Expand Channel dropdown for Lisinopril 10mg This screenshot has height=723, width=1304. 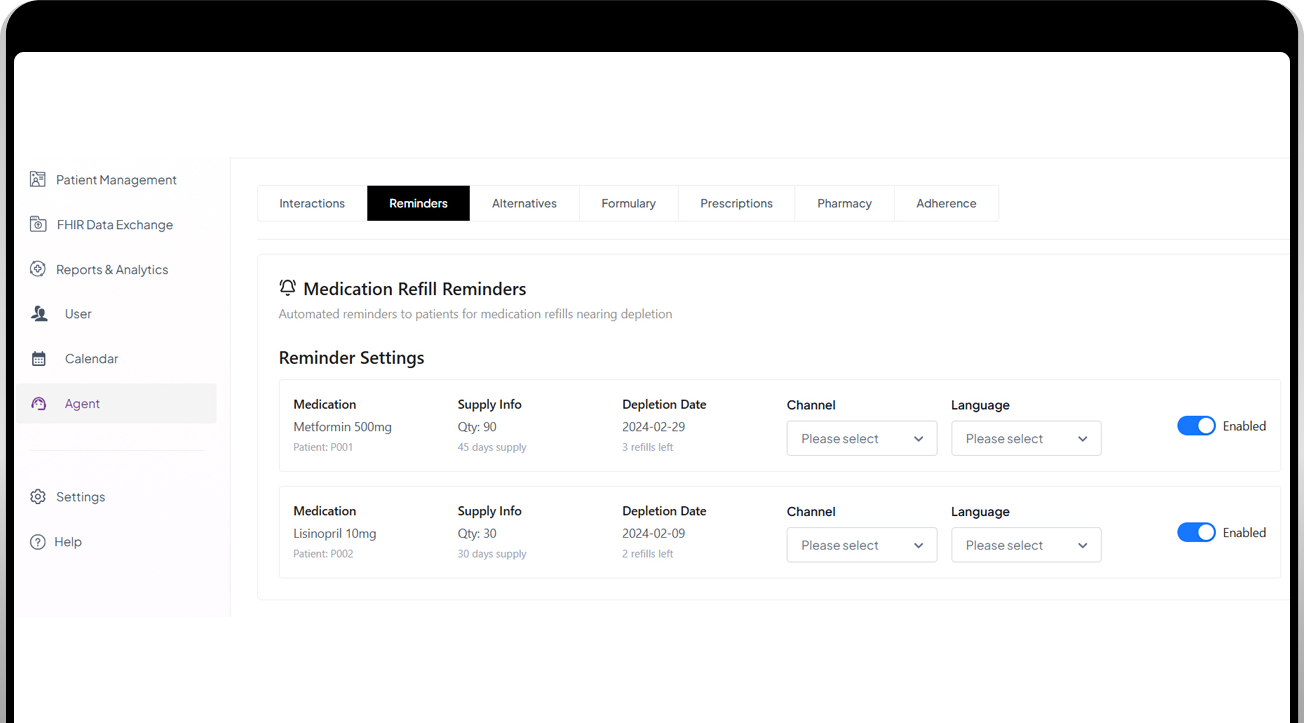[862, 545]
